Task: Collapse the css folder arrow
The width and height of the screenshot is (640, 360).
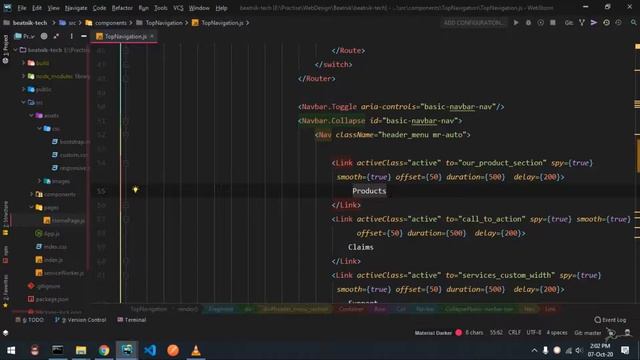Action: pos(39,129)
